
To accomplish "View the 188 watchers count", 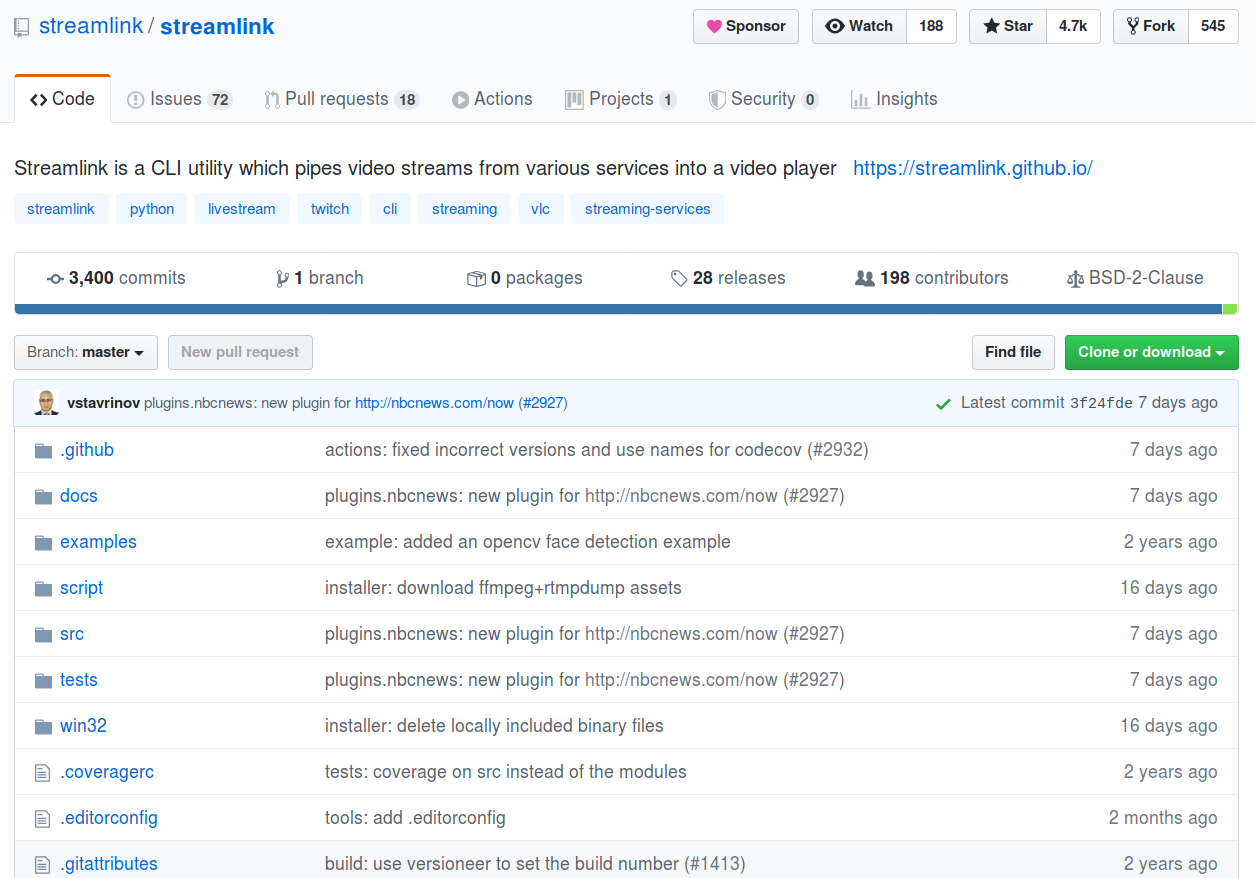I will tap(931, 27).
